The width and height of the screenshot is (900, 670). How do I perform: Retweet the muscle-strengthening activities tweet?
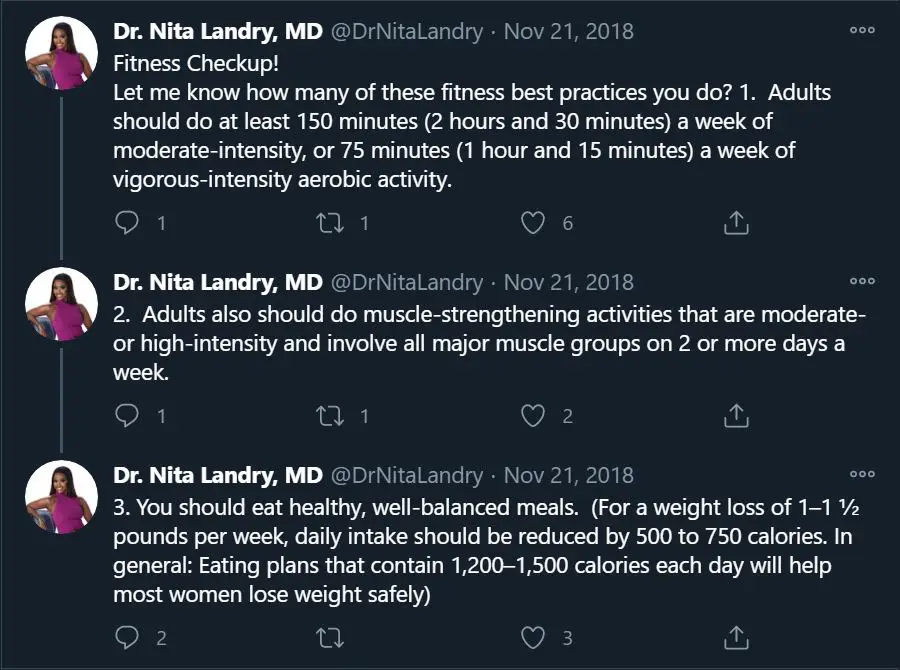click(x=330, y=416)
